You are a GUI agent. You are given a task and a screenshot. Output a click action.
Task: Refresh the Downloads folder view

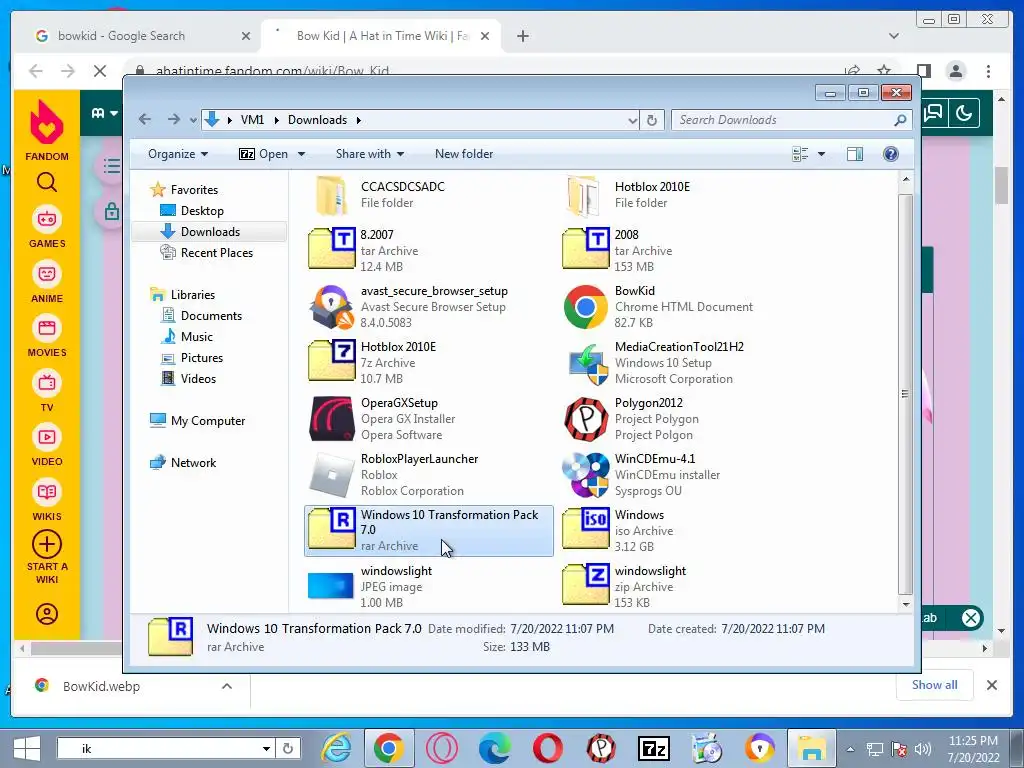pyautogui.click(x=652, y=120)
